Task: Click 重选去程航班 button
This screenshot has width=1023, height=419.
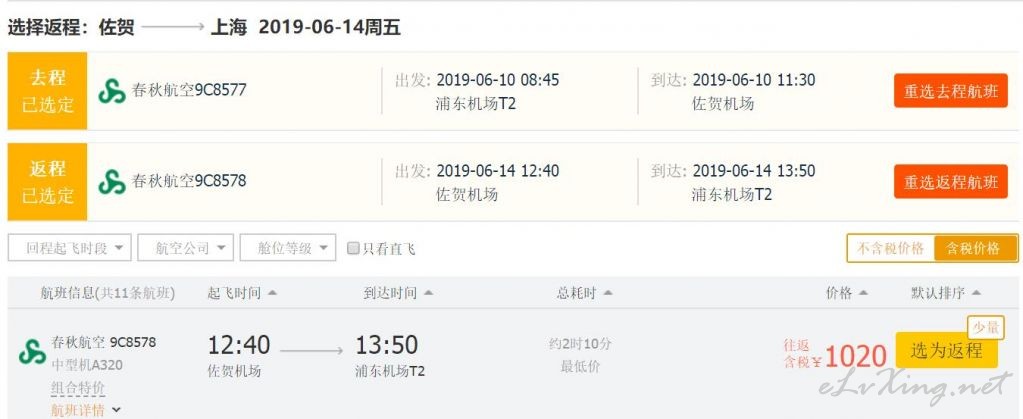Action: tap(951, 91)
